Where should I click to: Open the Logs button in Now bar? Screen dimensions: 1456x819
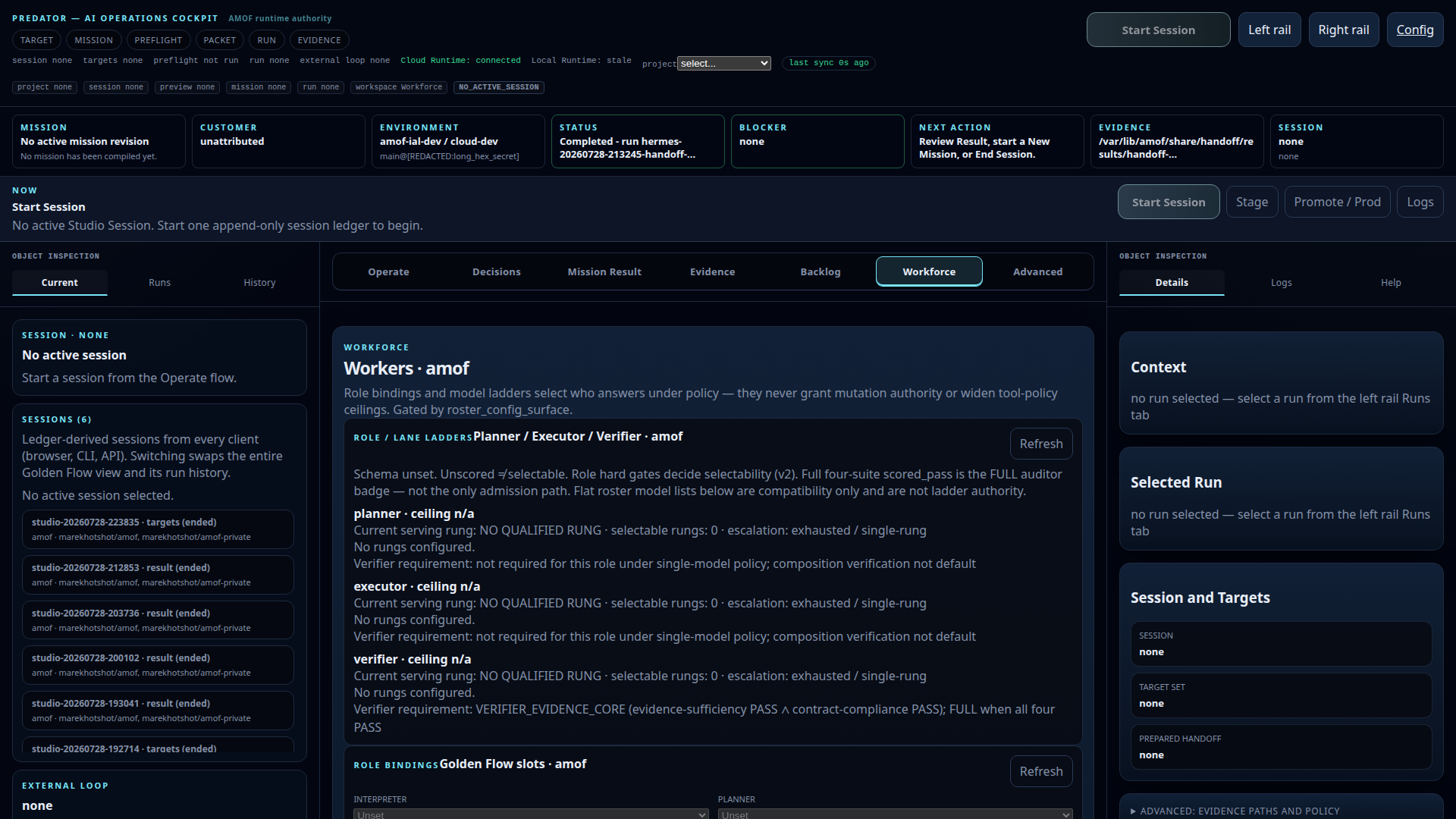click(1420, 202)
